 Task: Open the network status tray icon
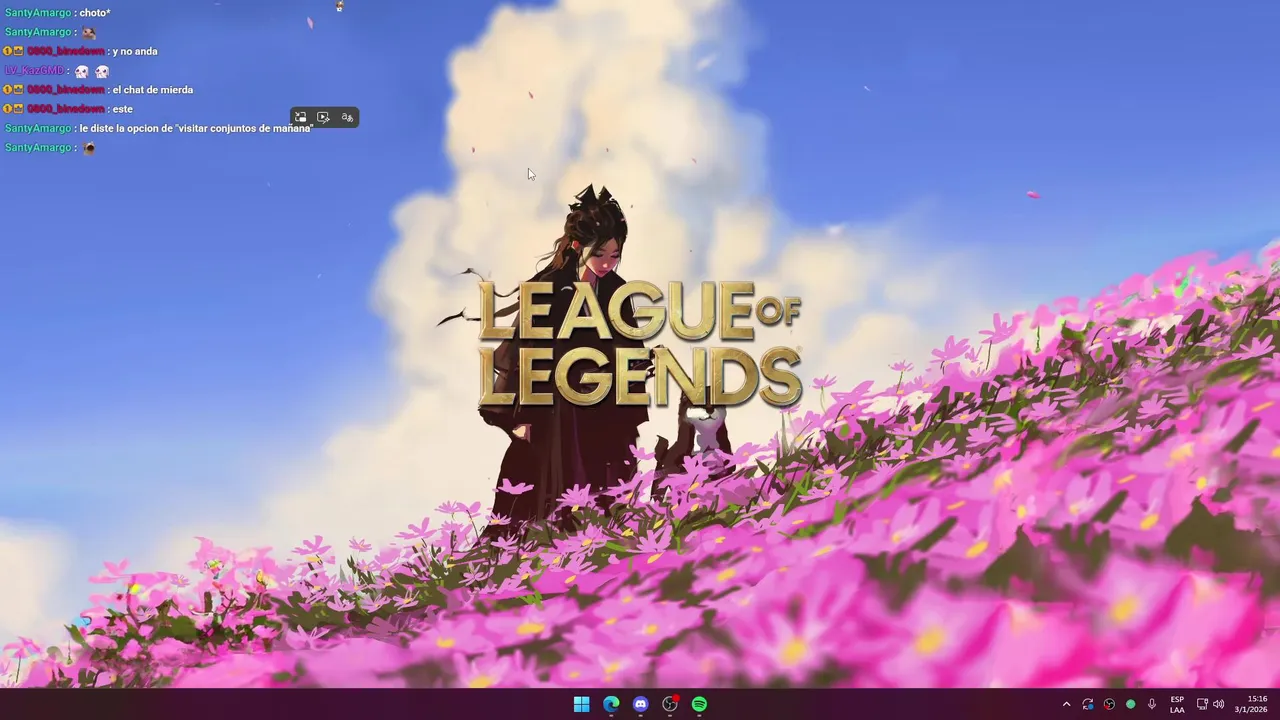[x=1202, y=704]
